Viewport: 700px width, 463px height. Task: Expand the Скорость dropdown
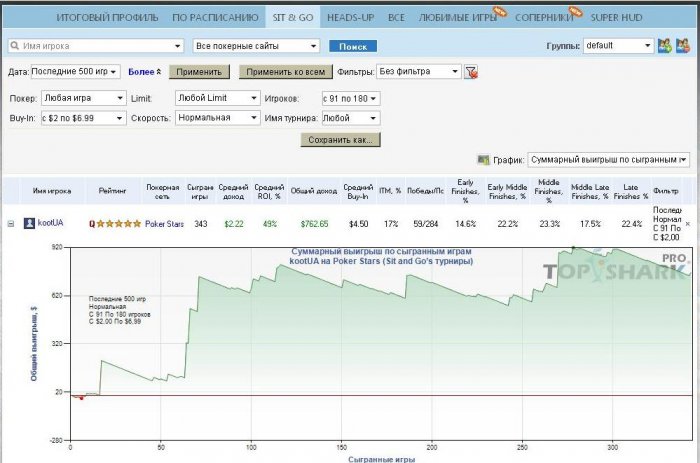(x=218, y=118)
